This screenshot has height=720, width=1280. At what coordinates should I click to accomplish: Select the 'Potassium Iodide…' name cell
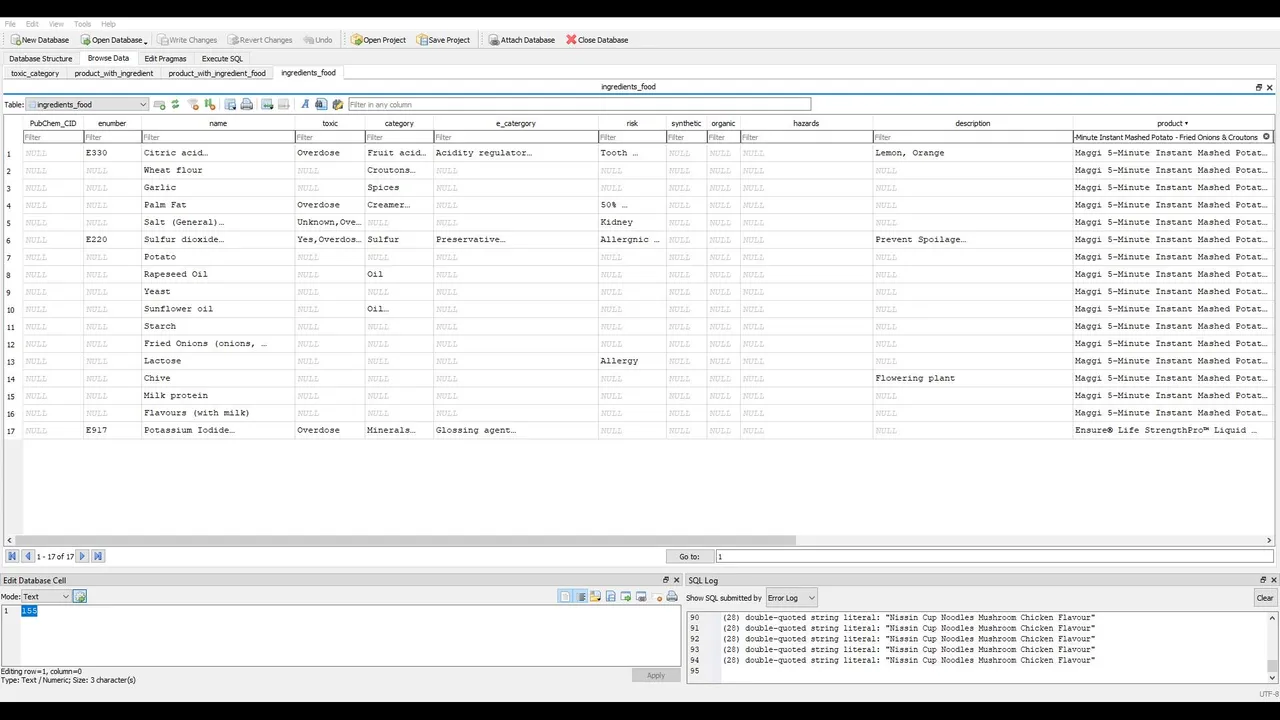click(218, 430)
